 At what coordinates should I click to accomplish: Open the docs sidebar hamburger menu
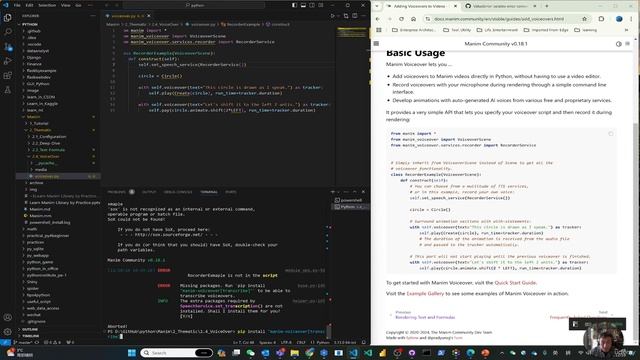pyautogui.click(x=376, y=44)
